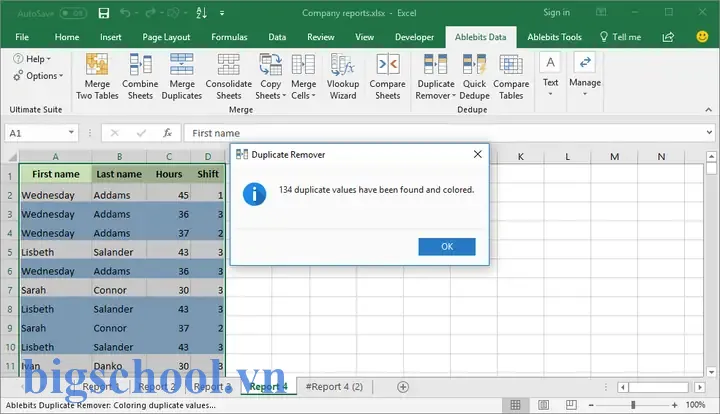Switch to the Review tab
The width and height of the screenshot is (720, 414).
coord(321,37)
